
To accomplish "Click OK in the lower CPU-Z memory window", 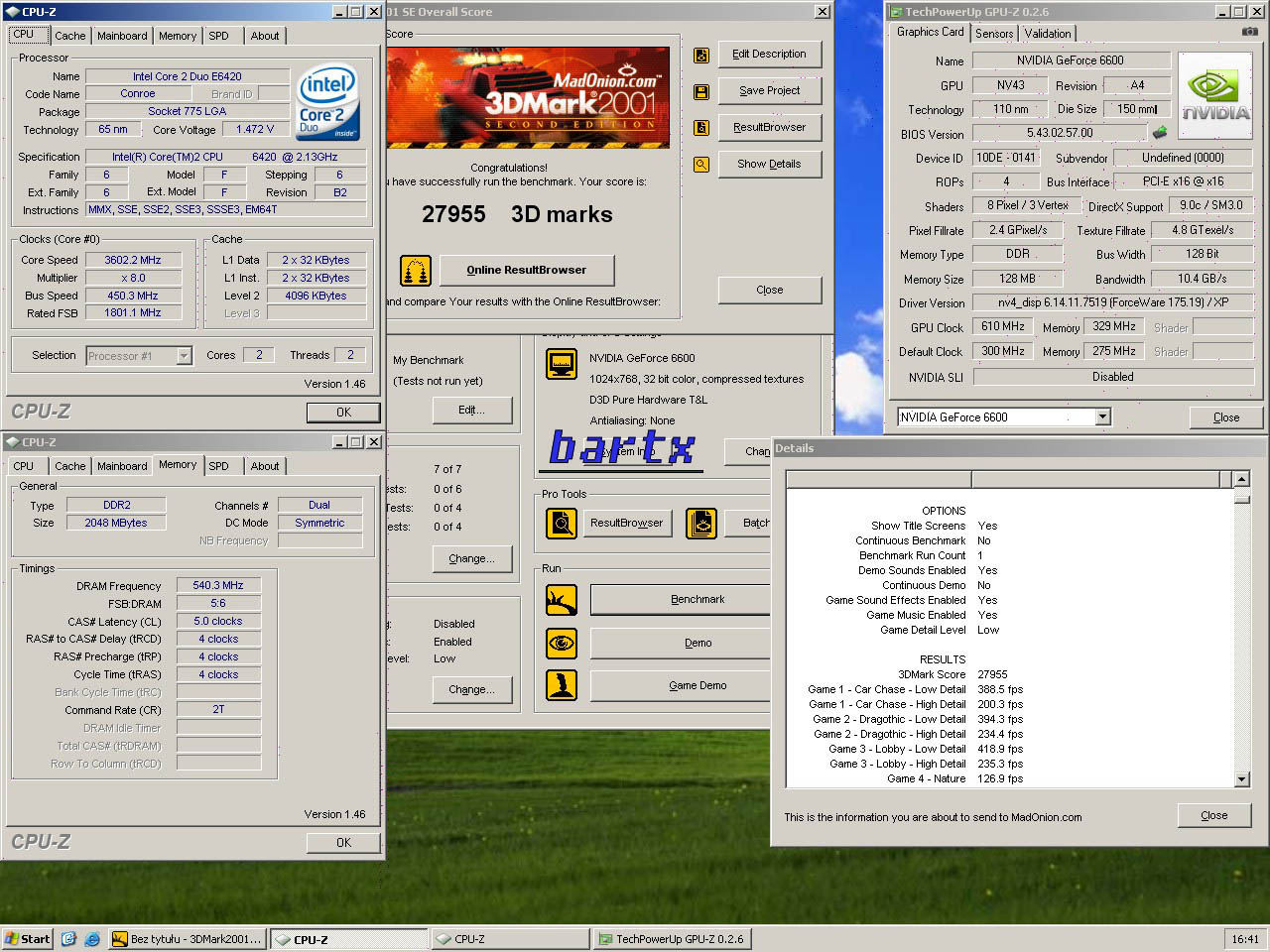I will [x=343, y=843].
